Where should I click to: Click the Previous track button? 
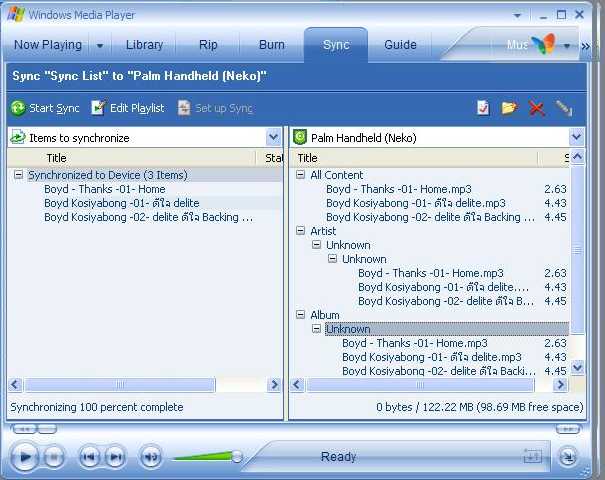coord(89,457)
